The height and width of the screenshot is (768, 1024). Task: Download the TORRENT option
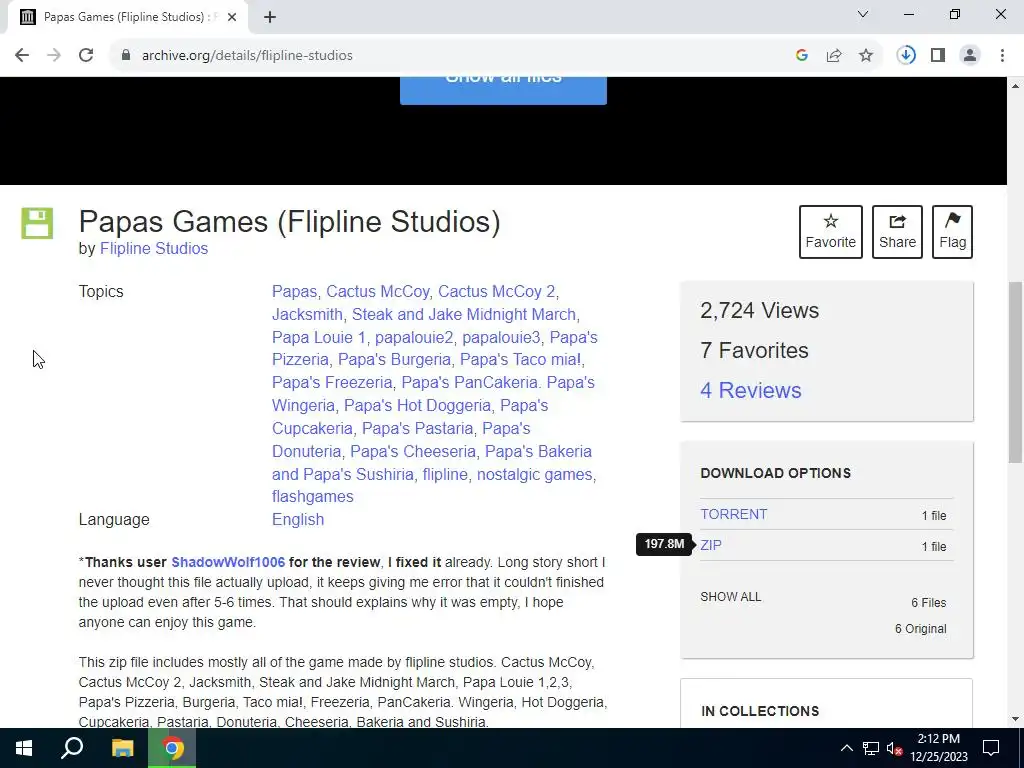pyautogui.click(x=733, y=515)
